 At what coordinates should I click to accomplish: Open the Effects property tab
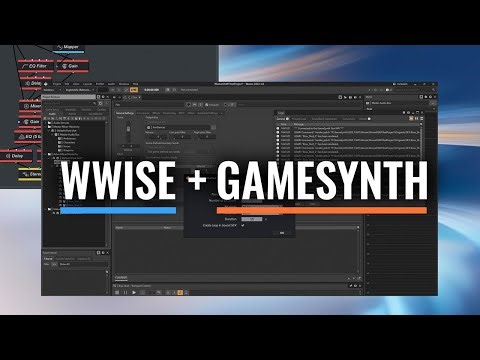[x=156, y=113]
